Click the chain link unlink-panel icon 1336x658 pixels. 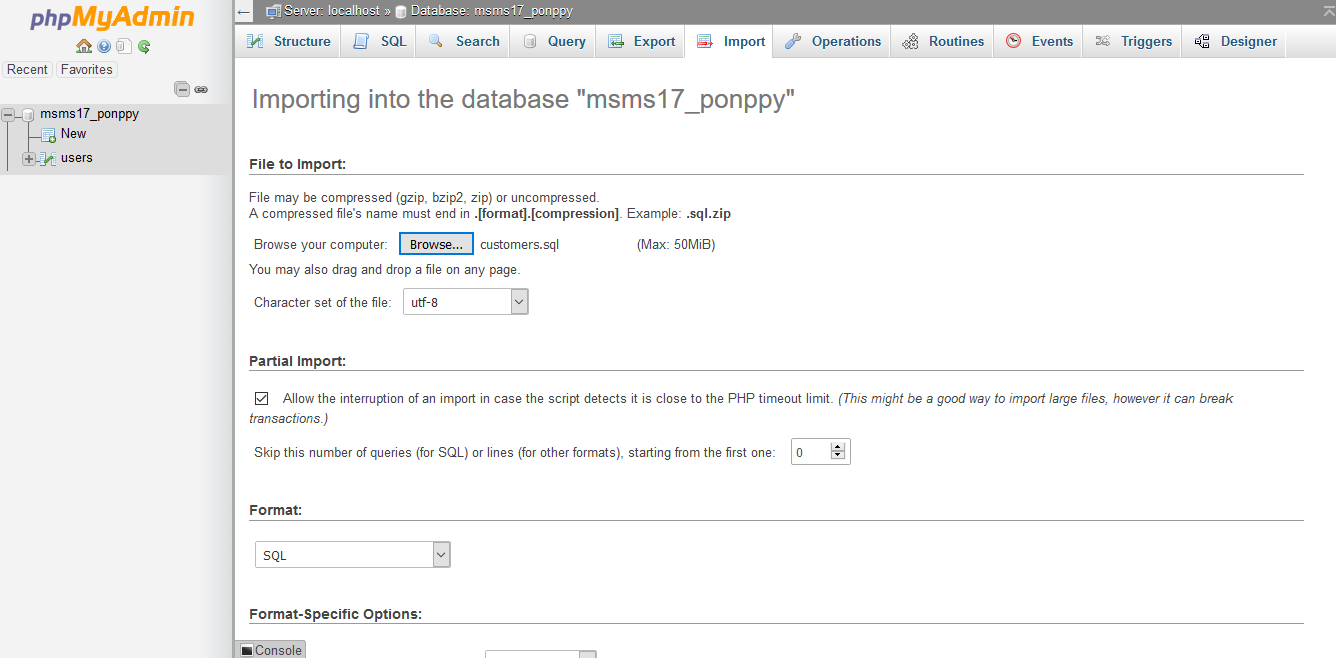pos(201,89)
